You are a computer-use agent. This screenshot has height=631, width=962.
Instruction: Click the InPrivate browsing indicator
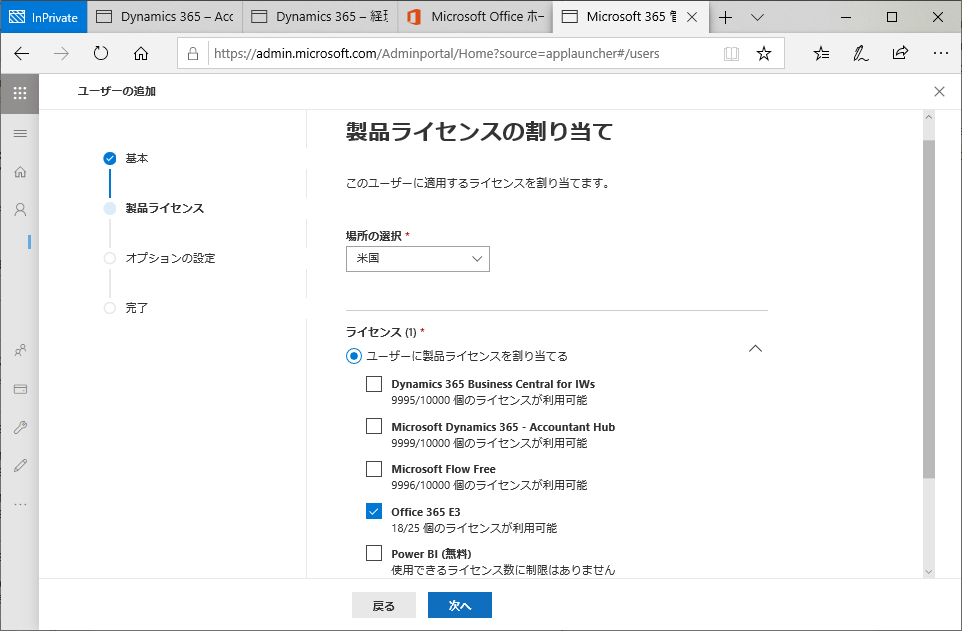point(44,17)
